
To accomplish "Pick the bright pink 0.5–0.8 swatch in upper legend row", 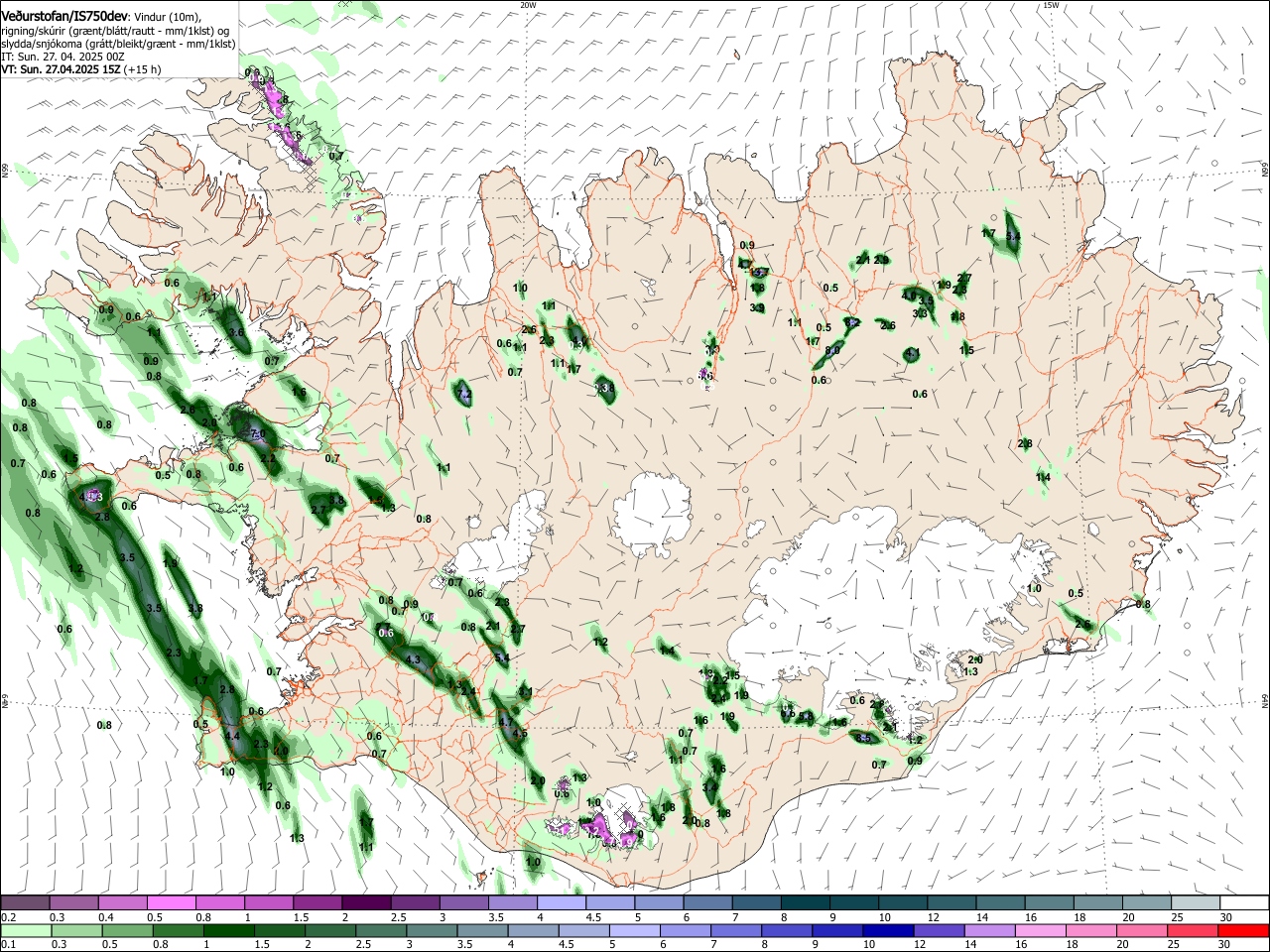I will pyautogui.click(x=171, y=902).
